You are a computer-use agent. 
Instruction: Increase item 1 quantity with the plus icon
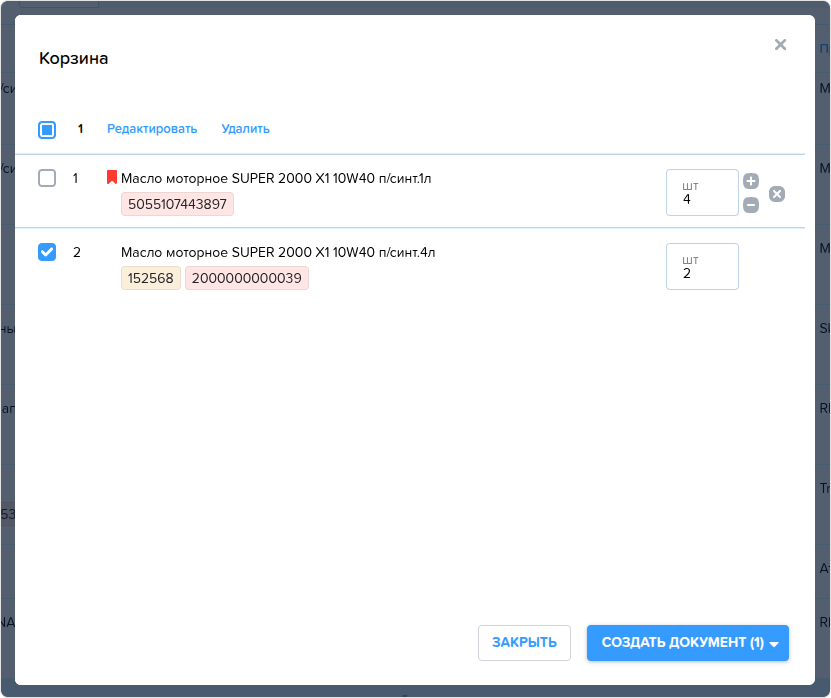coord(750,181)
